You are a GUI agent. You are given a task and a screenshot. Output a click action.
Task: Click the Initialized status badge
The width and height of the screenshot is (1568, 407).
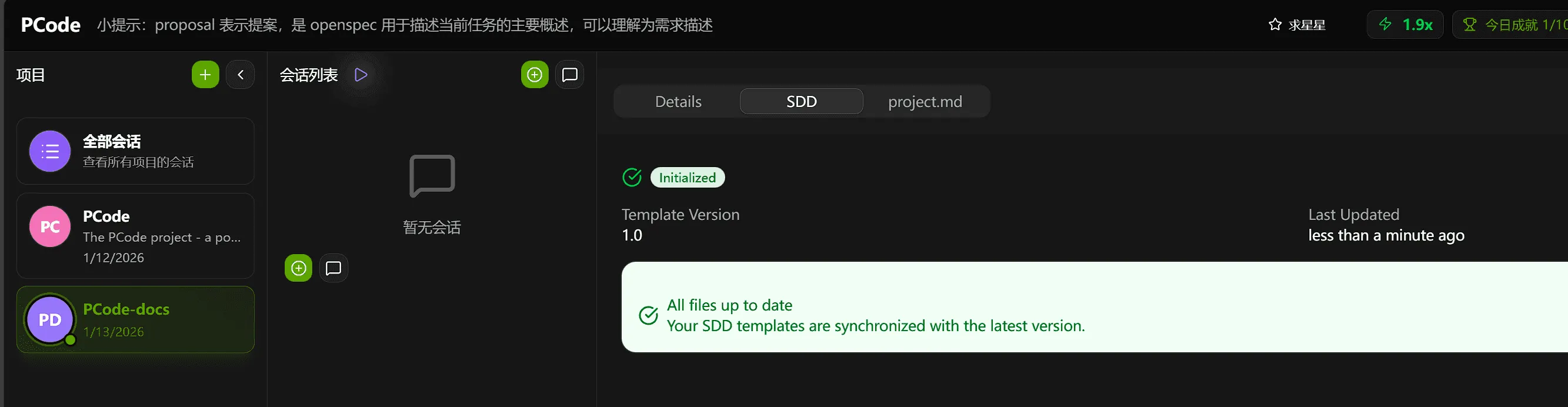[x=687, y=177]
